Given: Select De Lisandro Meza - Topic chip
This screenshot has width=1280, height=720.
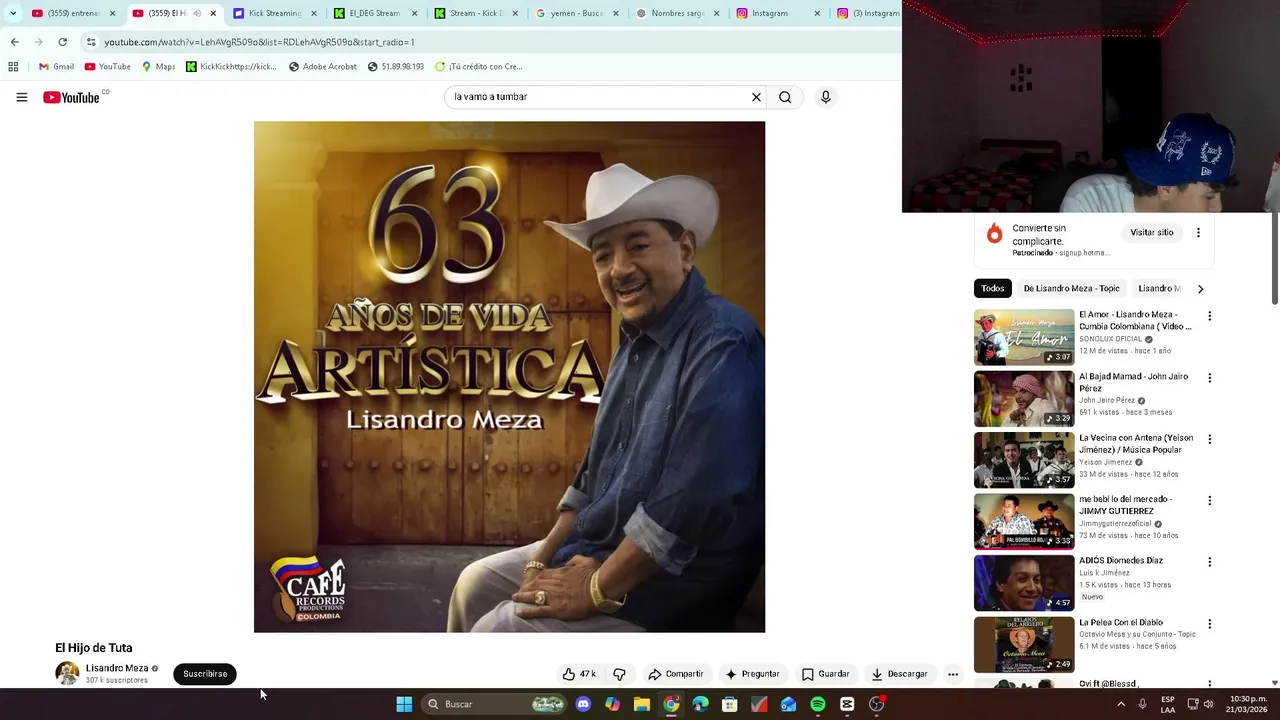Looking at the screenshot, I should tap(1071, 288).
